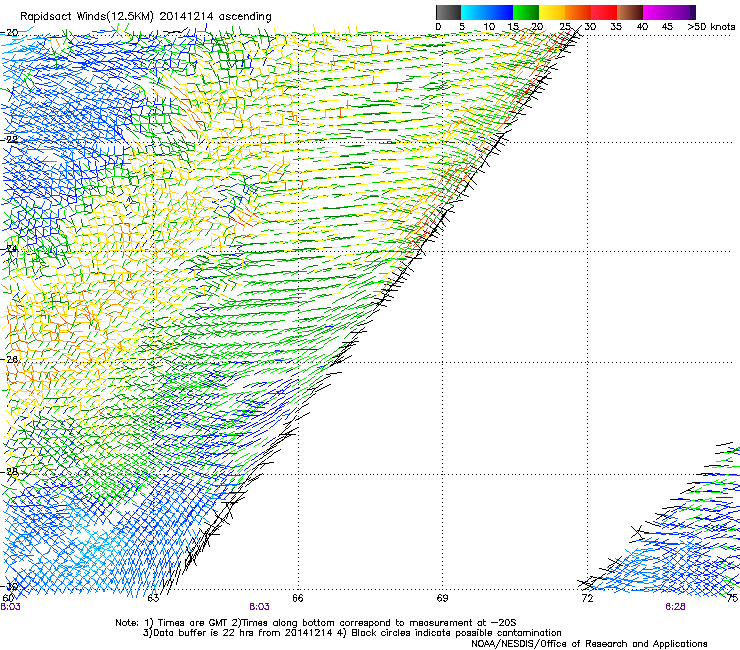Viewport: 740px width, 650px height.
Task: Click the 'Rapidscat Winds(12.5KM) 20141214 ascending' title
Action: [x=146, y=17]
